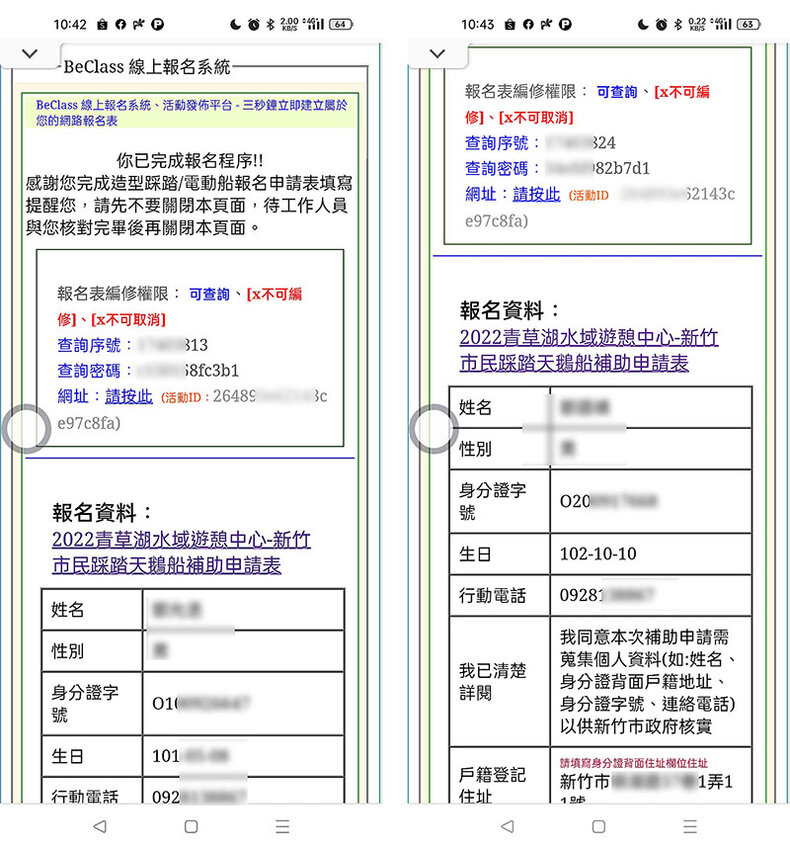This screenshot has height=850, width=790.
Task: Select 查詢序號 label on right phone
Action: click(x=497, y=143)
